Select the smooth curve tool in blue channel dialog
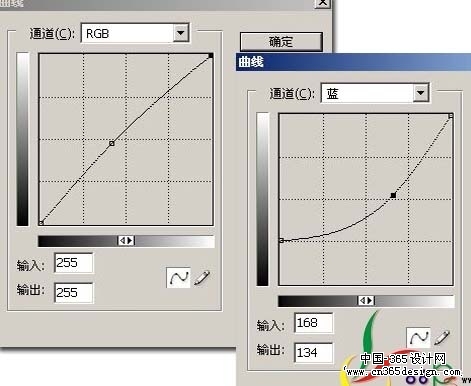 click(418, 338)
